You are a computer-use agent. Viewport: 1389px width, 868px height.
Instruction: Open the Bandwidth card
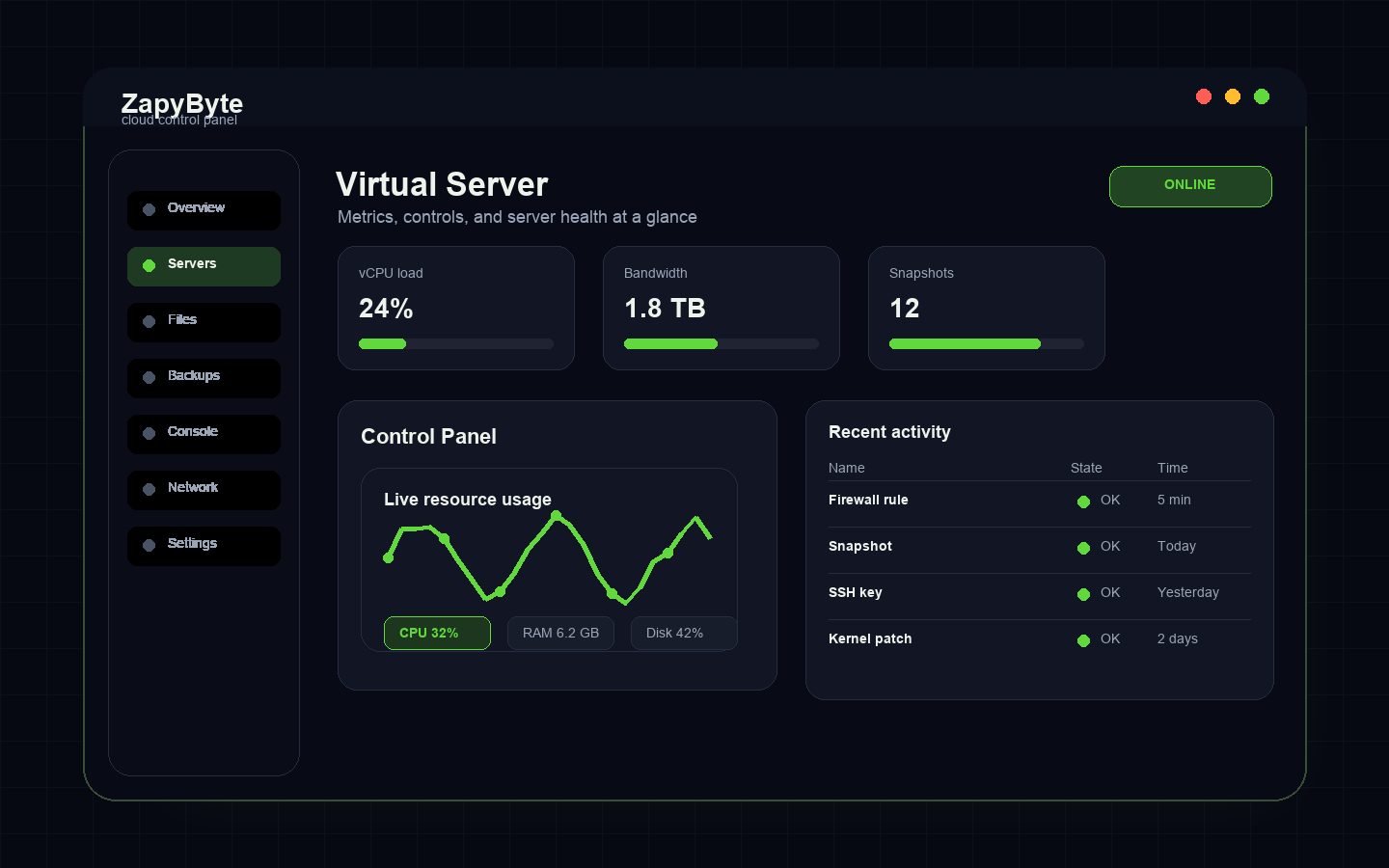point(722,308)
